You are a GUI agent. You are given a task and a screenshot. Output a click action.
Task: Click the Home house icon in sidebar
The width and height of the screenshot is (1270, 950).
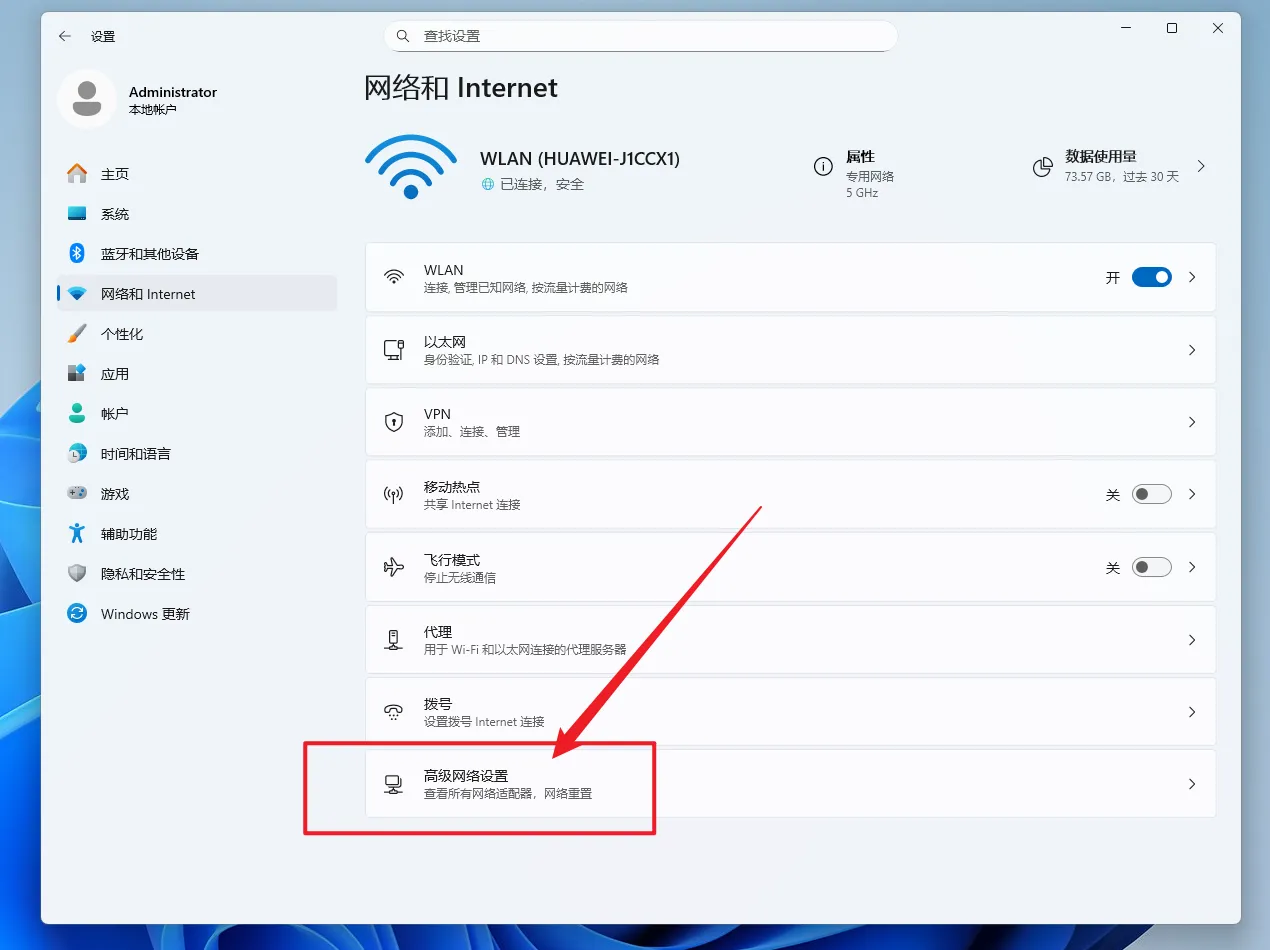tap(77, 174)
